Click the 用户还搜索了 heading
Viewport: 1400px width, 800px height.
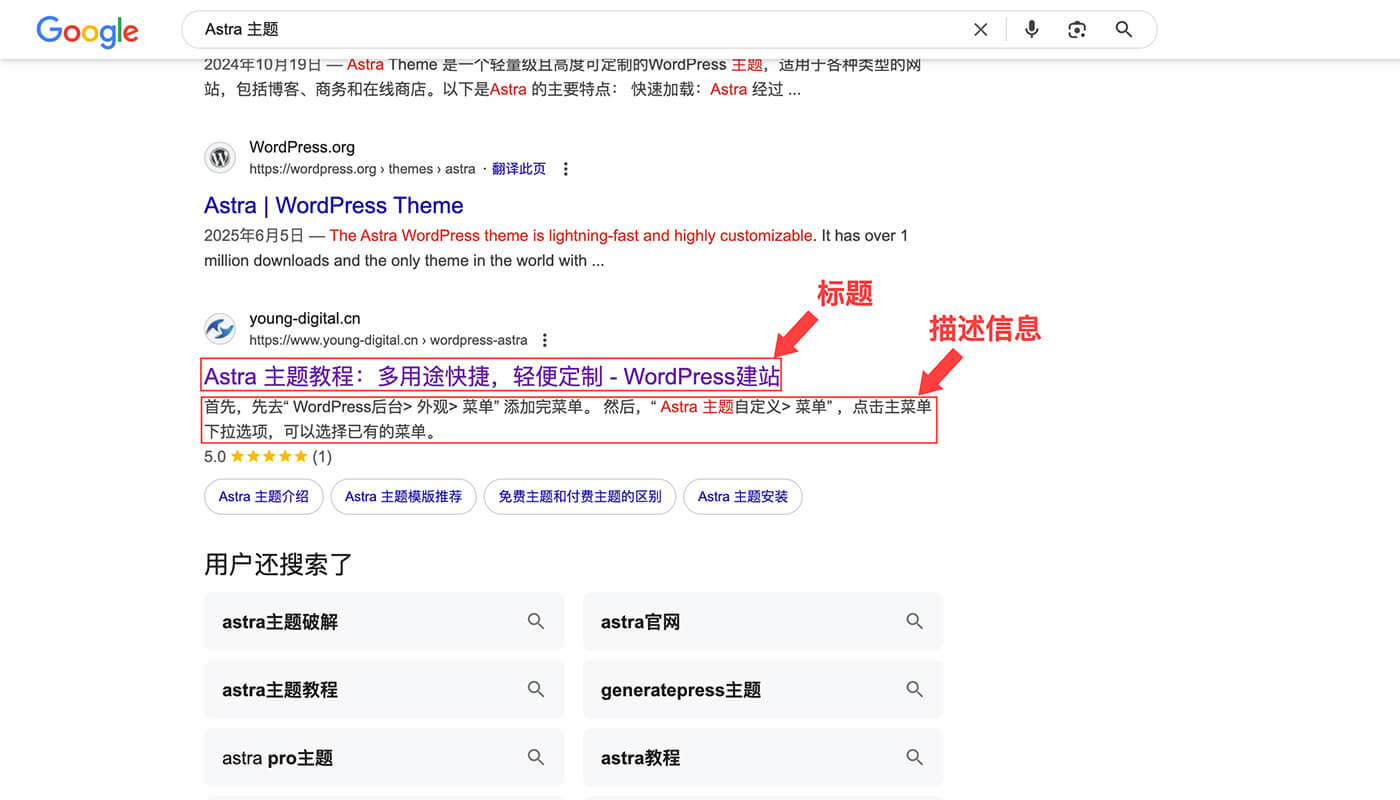(278, 564)
